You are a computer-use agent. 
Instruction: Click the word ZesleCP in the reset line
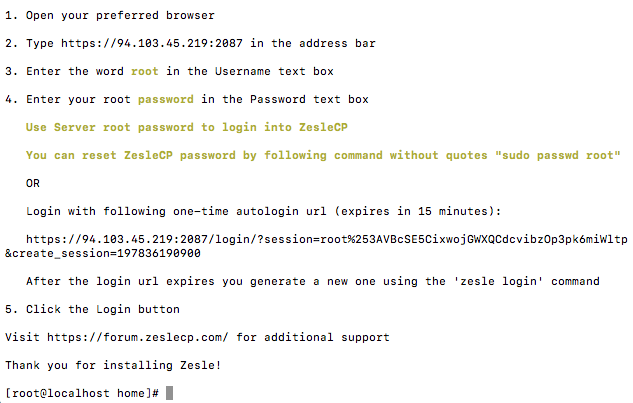click(x=148, y=155)
